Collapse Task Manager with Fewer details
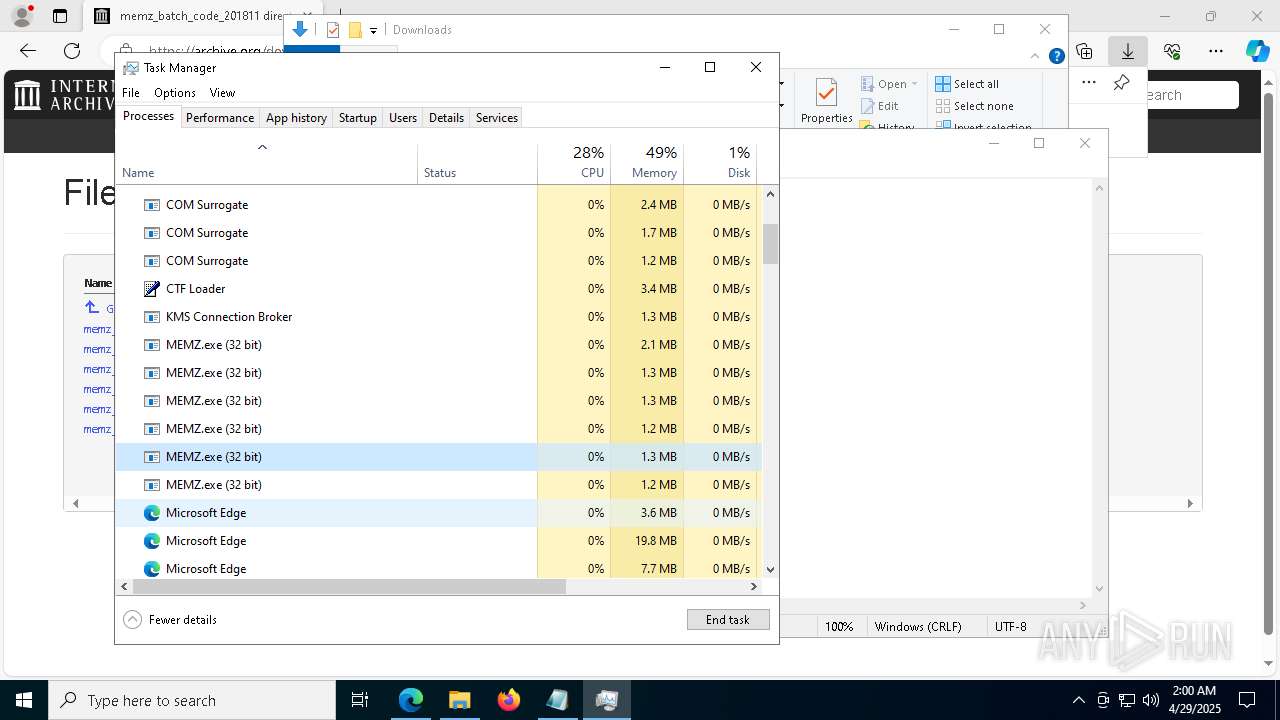The width and height of the screenshot is (1280, 720). click(x=170, y=619)
